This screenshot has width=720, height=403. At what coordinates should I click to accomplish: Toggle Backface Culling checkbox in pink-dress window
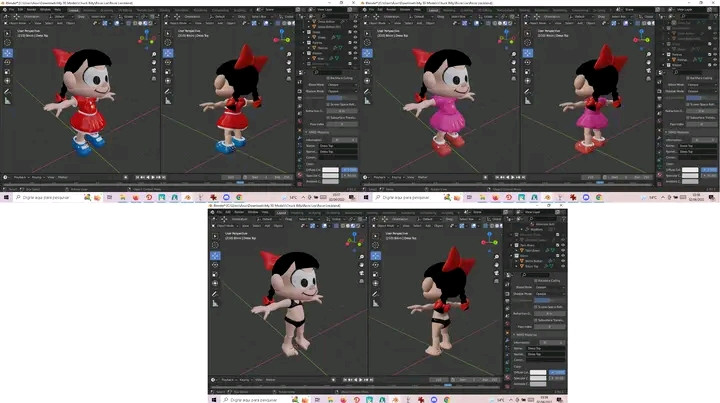[x=688, y=78]
